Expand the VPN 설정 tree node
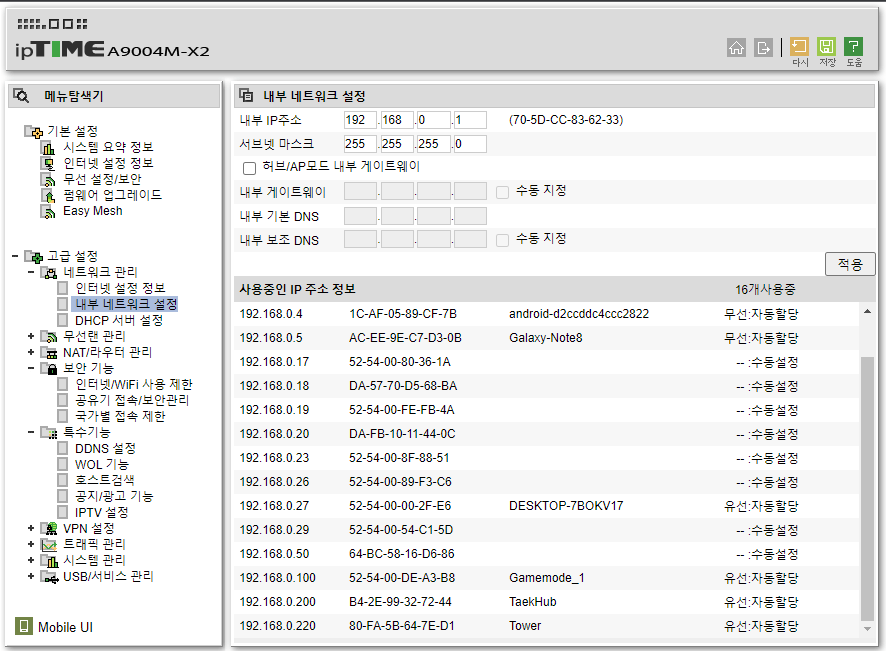The width and height of the screenshot is (886, 651). [x=31, y=528]
